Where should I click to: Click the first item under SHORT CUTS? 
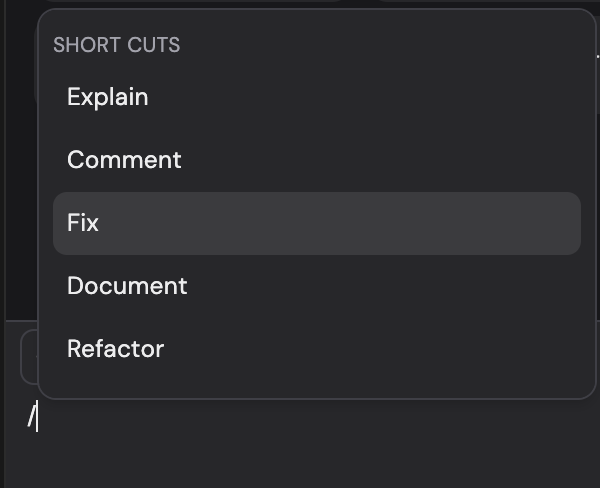108,98
